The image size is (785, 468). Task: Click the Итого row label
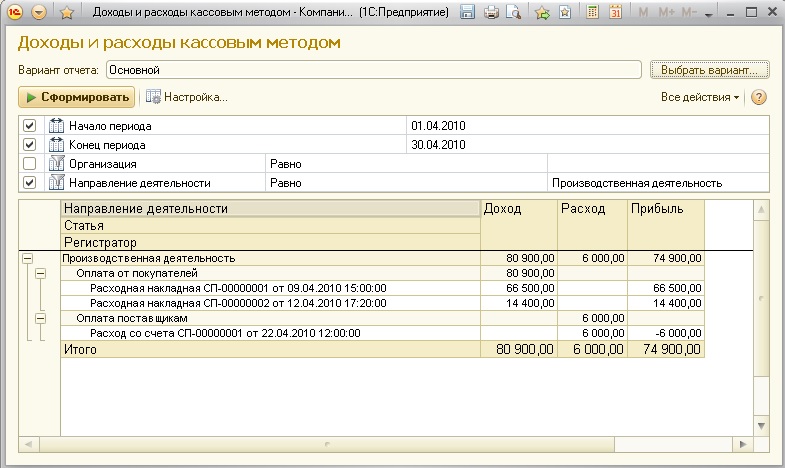coord(80,349)
